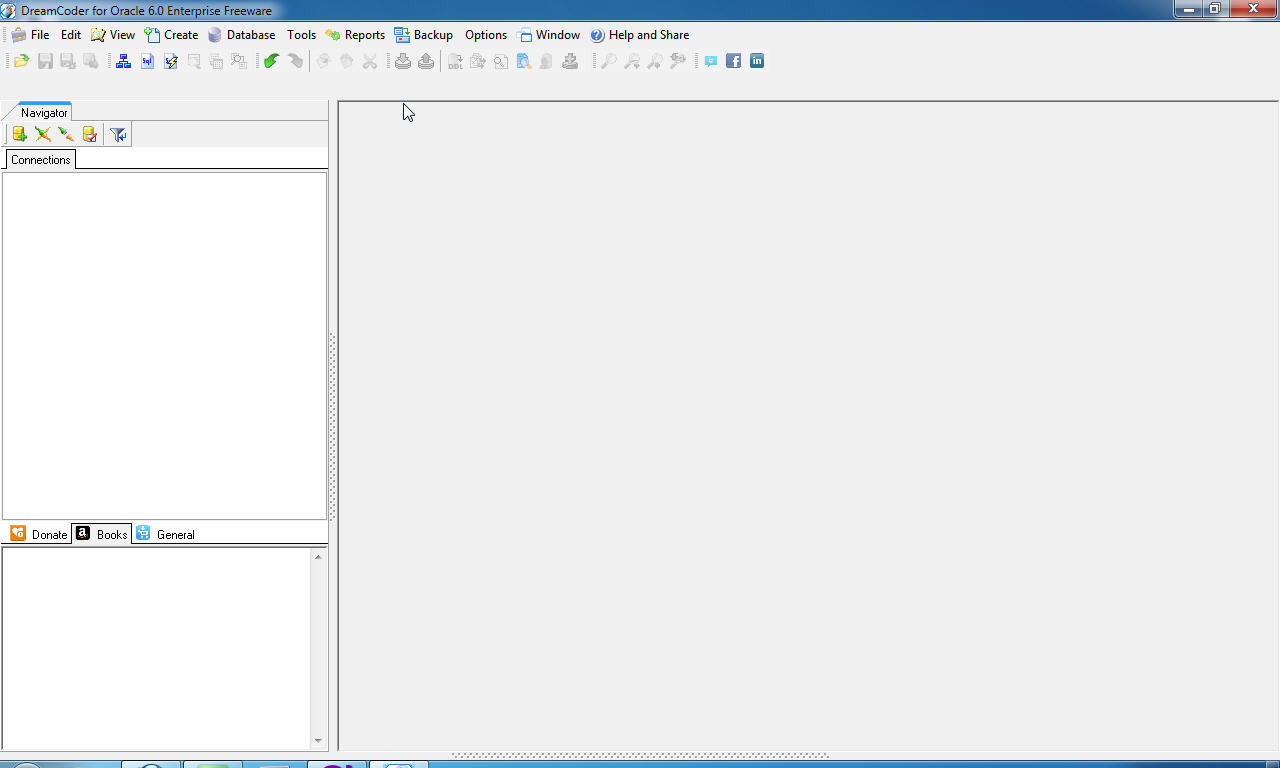Click the connect plug icon in Navigator

tap(66, 134)
